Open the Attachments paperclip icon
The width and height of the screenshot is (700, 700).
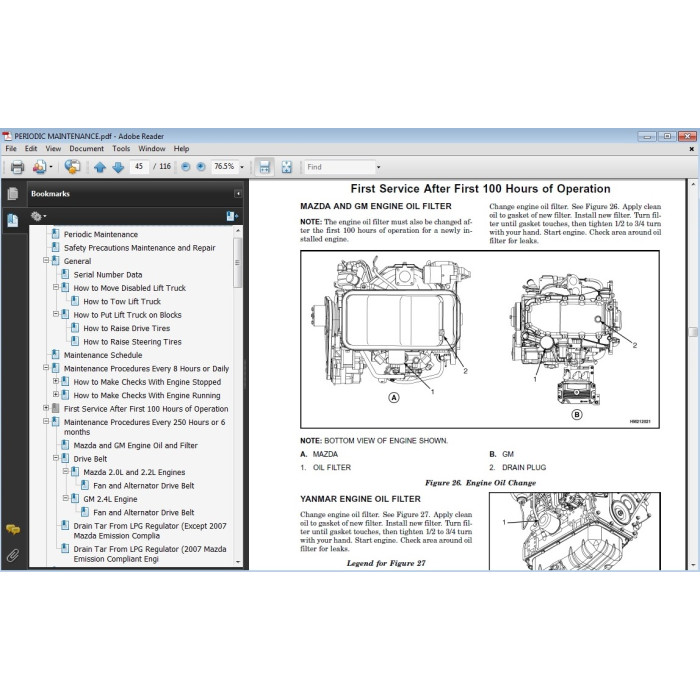point(12,555)
